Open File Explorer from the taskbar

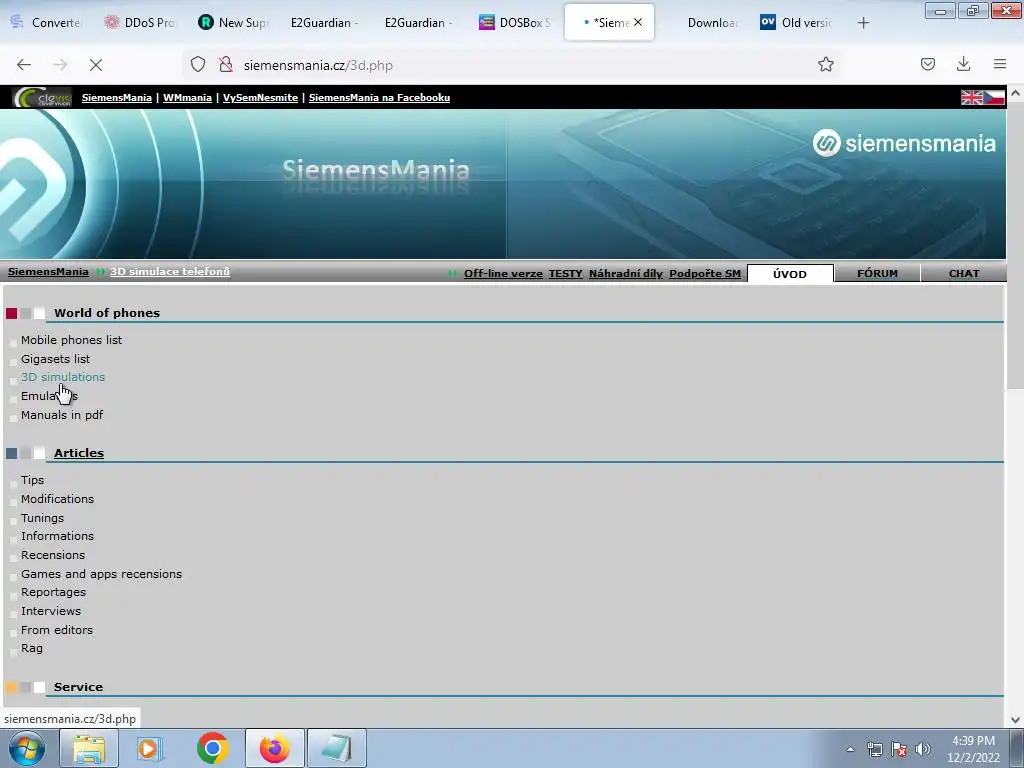click(x=89, y=748)
